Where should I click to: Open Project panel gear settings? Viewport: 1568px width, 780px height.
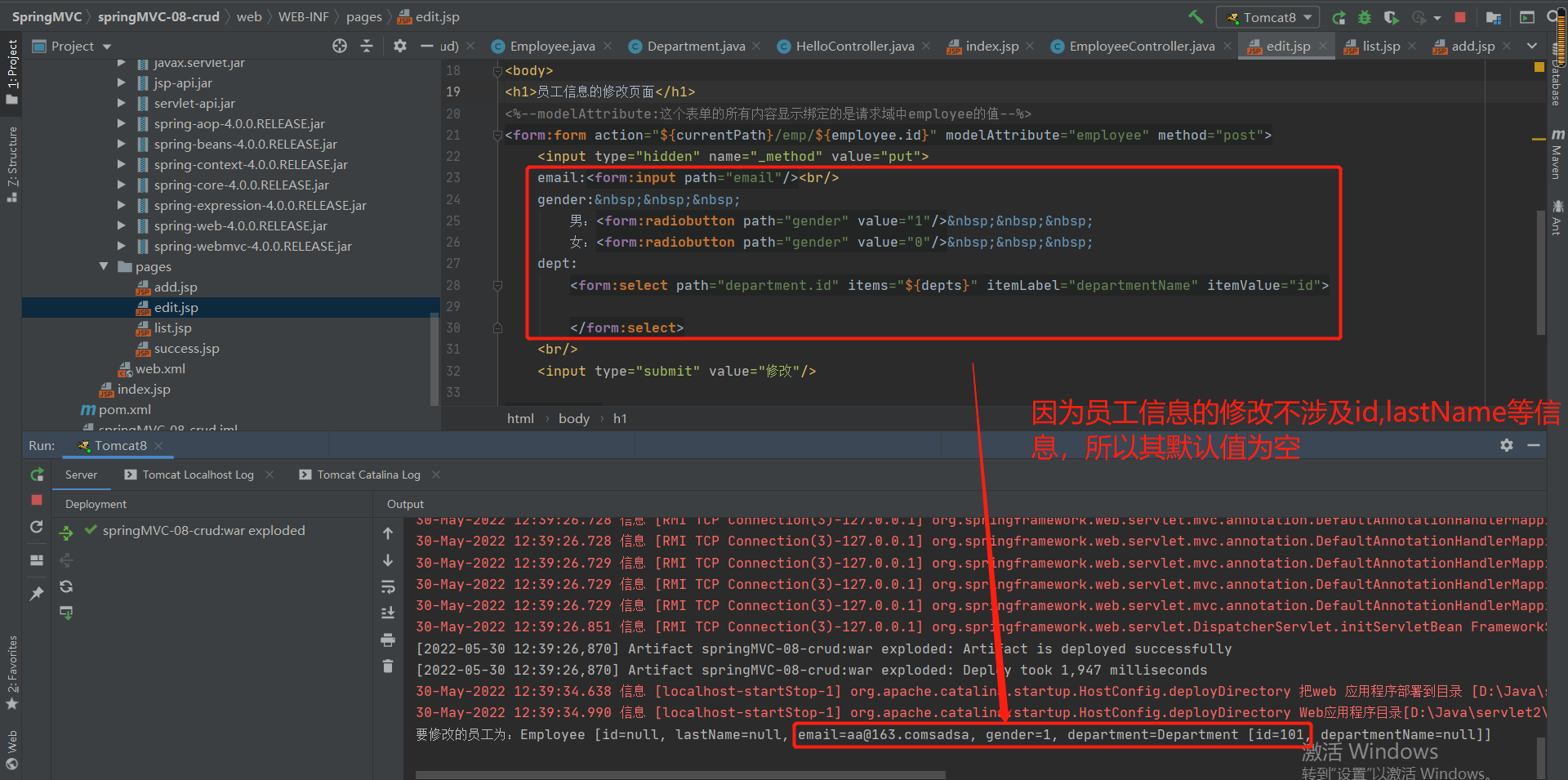click(x=399, y=46)
